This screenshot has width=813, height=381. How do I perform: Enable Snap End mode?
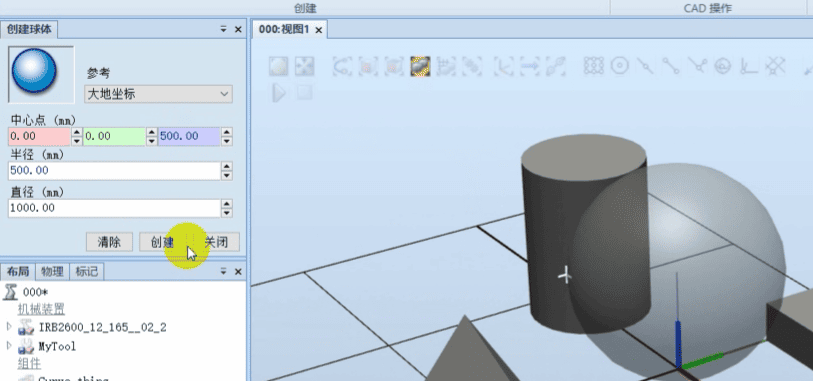coord(671,66)
